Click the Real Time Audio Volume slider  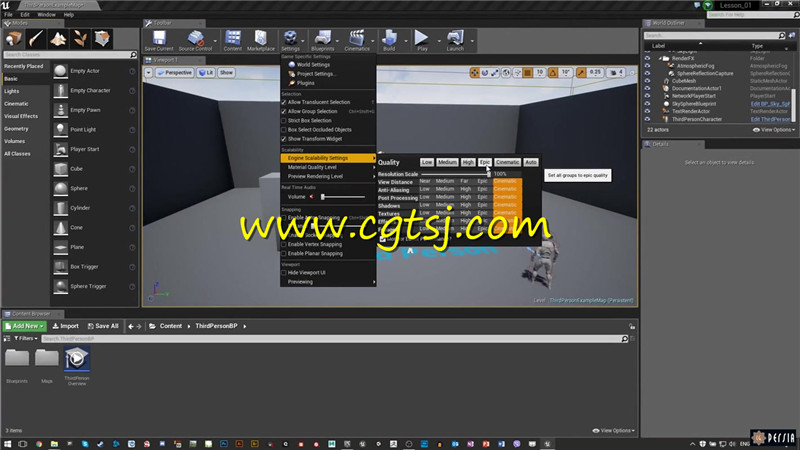click(343, 197)
